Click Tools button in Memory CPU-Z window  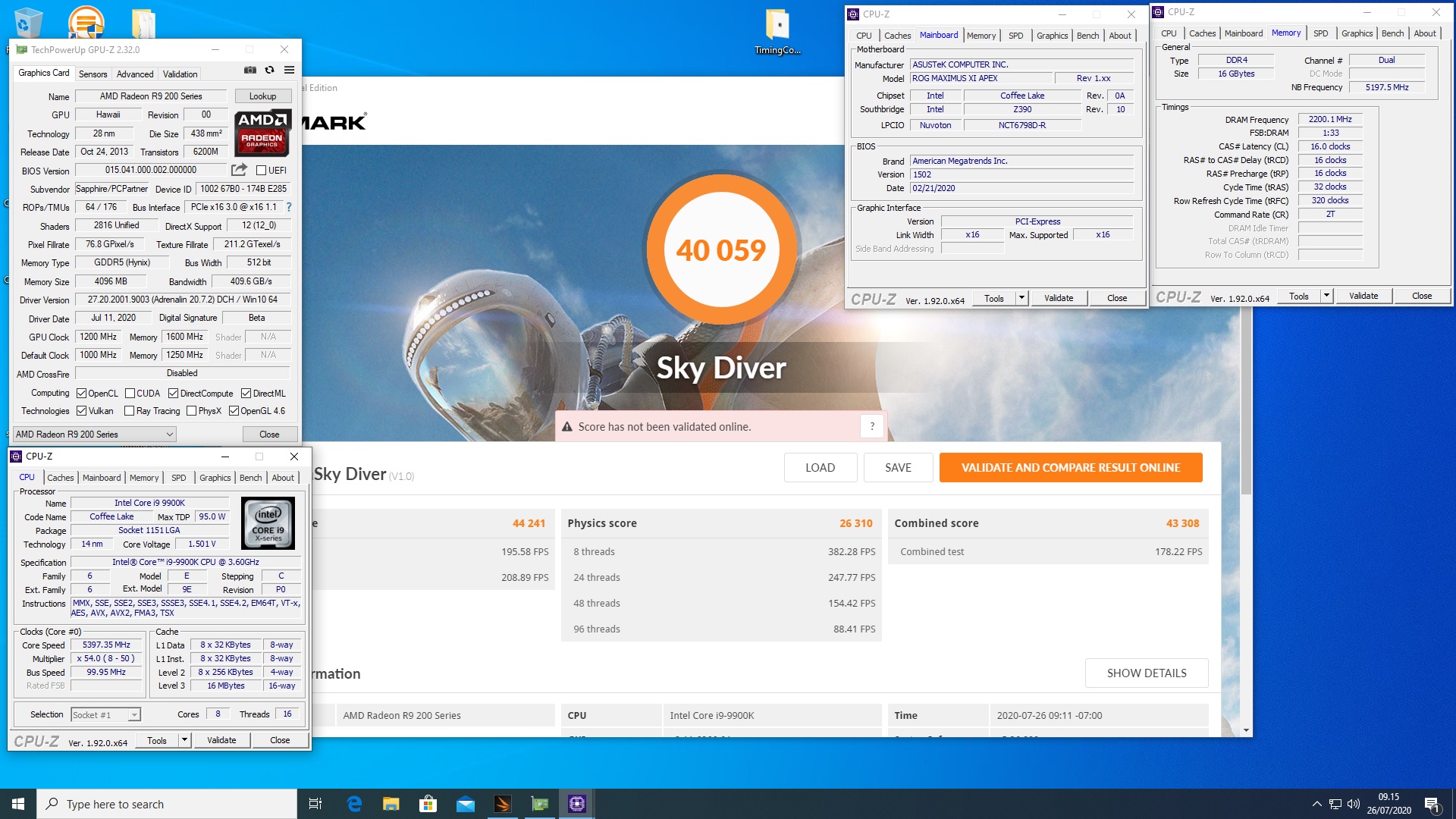1298,296
